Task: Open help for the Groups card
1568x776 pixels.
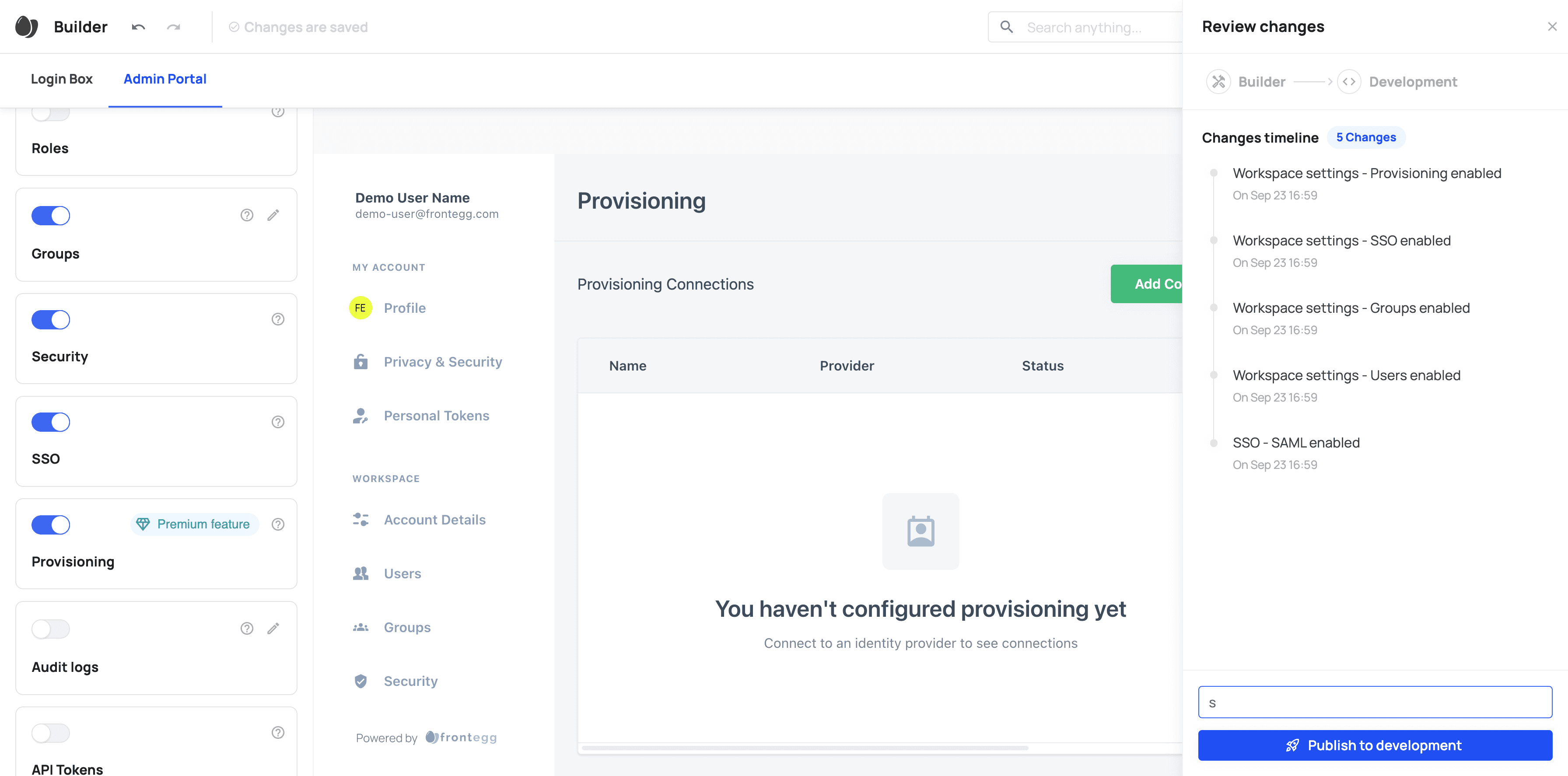Action: [x=246, y=215]
